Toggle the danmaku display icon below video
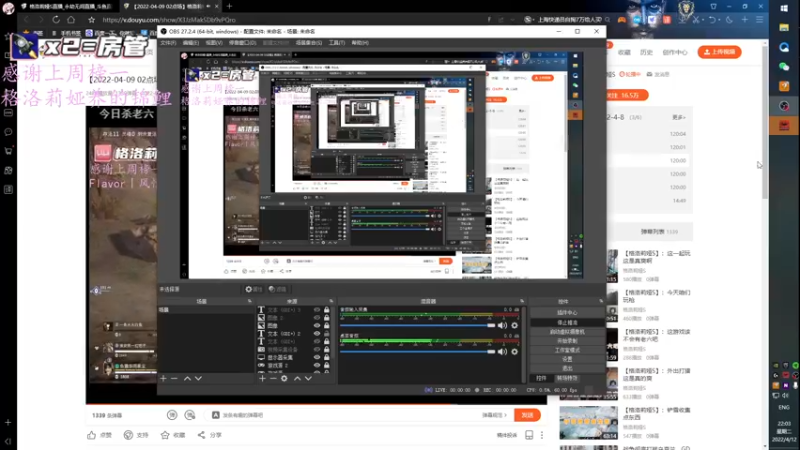The width and height of the screenshot is (800, 450). click(172, 415)
